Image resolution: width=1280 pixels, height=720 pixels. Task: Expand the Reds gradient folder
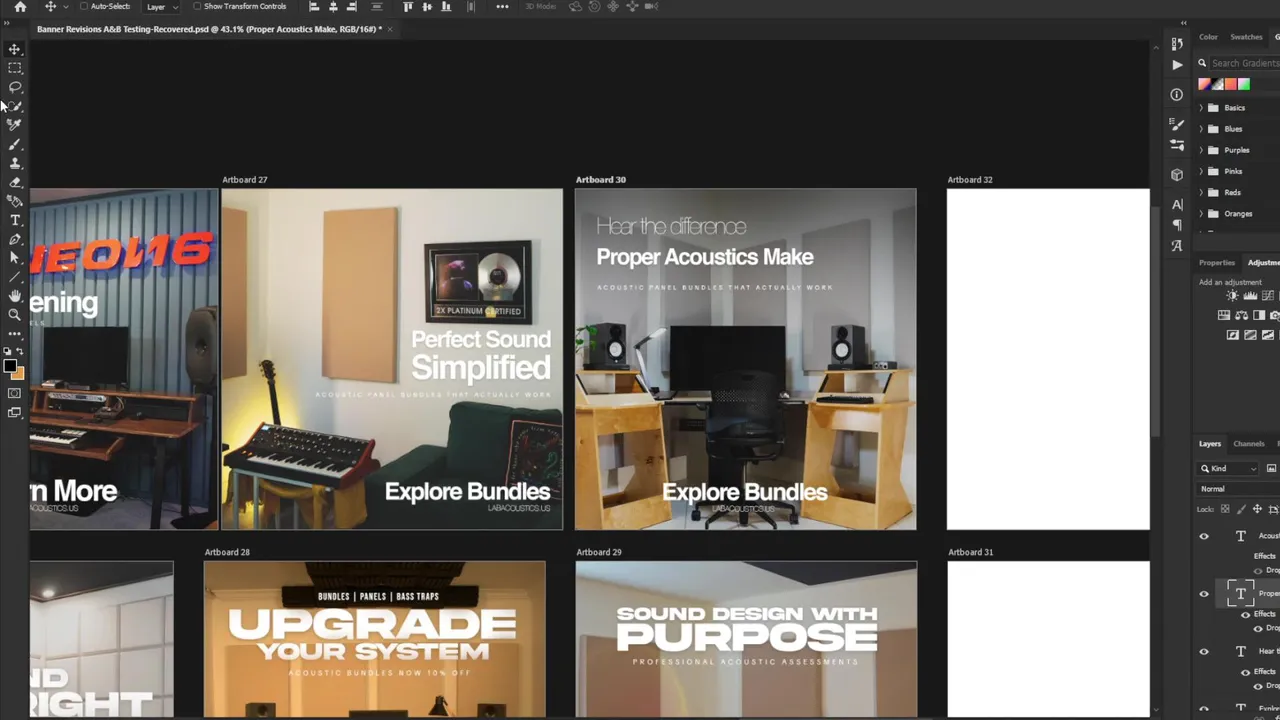click(x=1201, y=192)
